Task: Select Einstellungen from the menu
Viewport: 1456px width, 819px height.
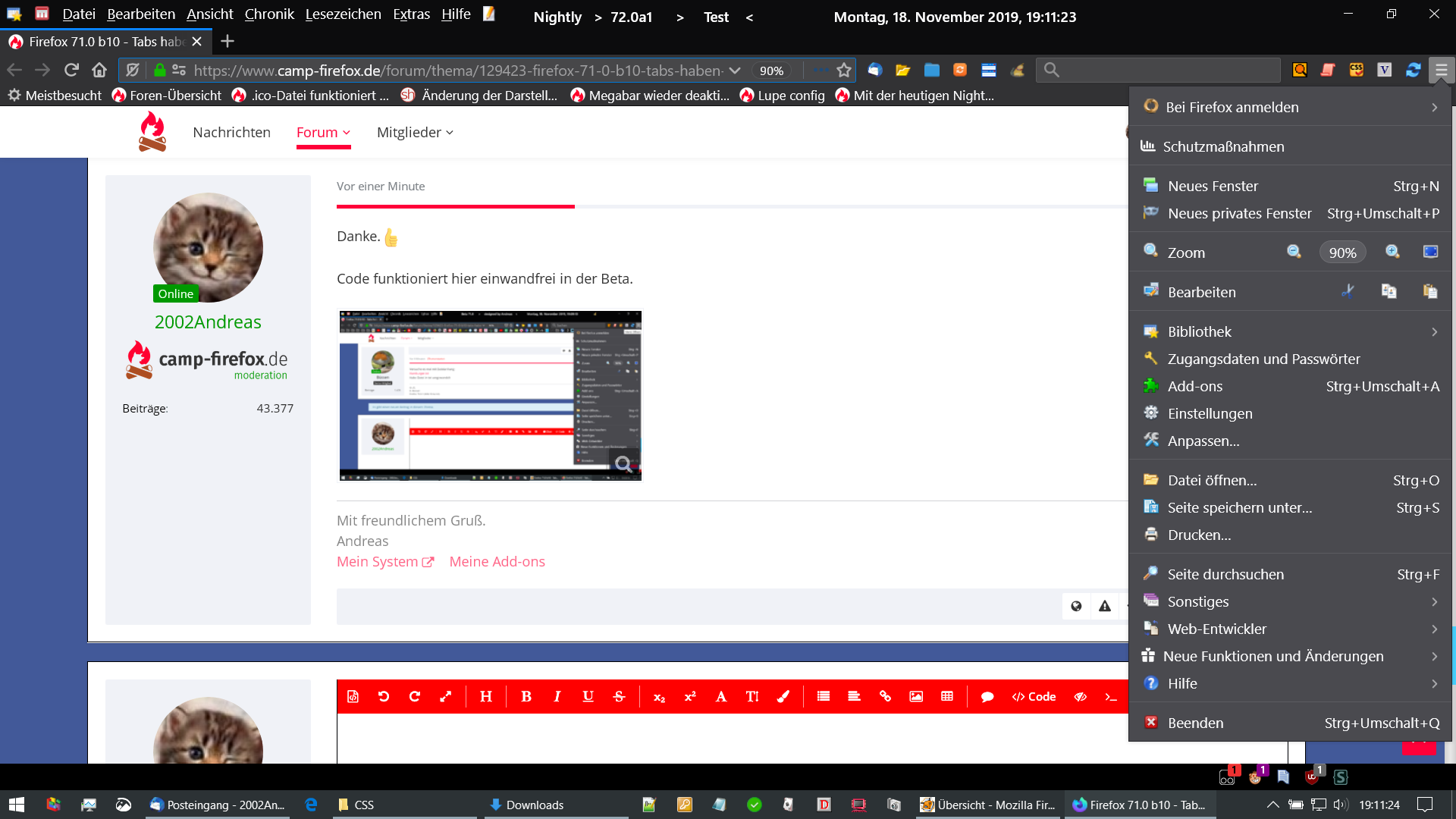Action: pyautogui.click(x=1210, y=413)
